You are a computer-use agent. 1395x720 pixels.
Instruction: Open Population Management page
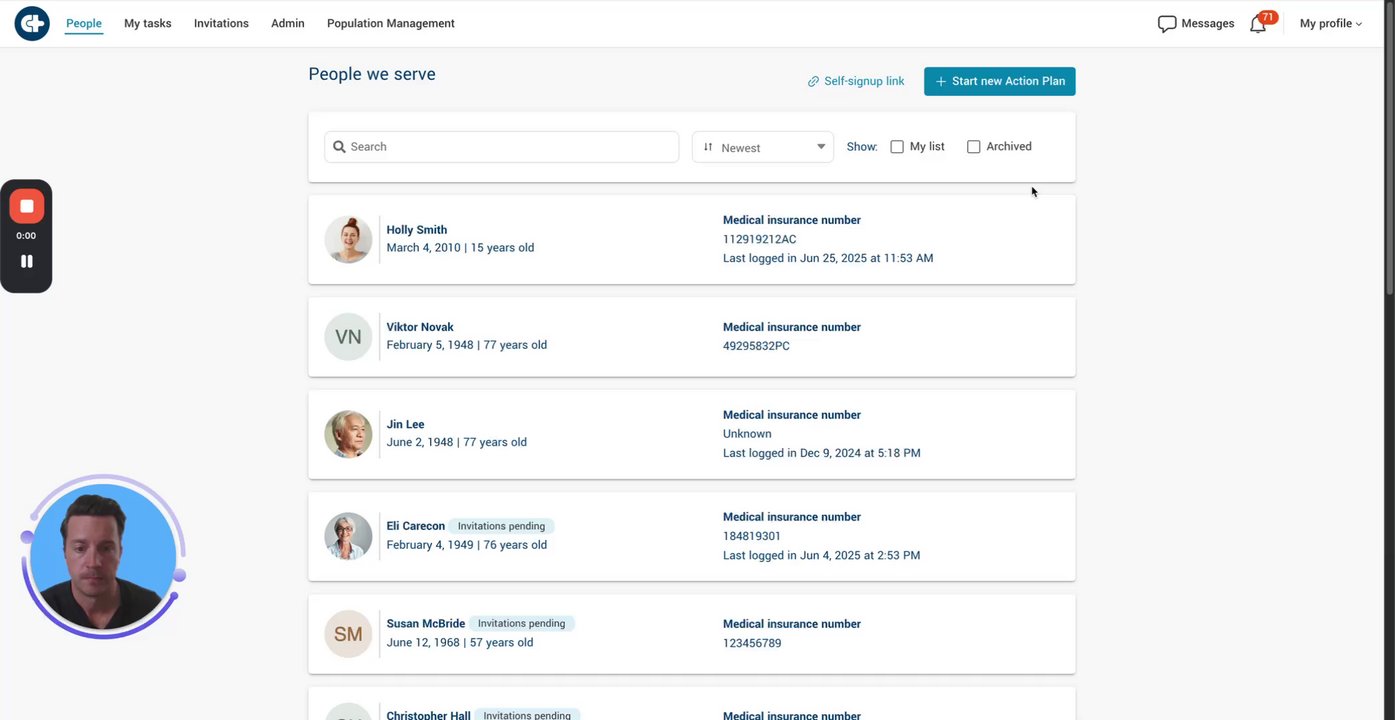click(390, 24)
